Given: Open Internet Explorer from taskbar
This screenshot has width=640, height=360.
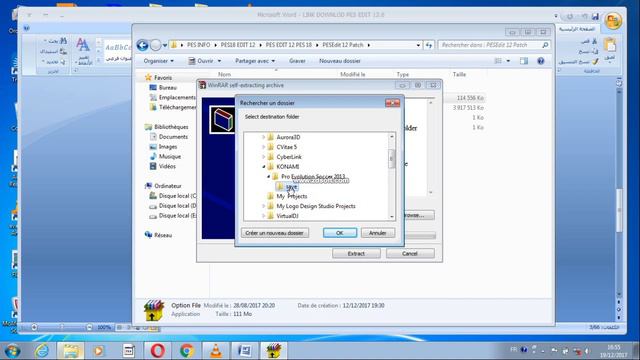Looking at the screenshot, I should 42,351.
